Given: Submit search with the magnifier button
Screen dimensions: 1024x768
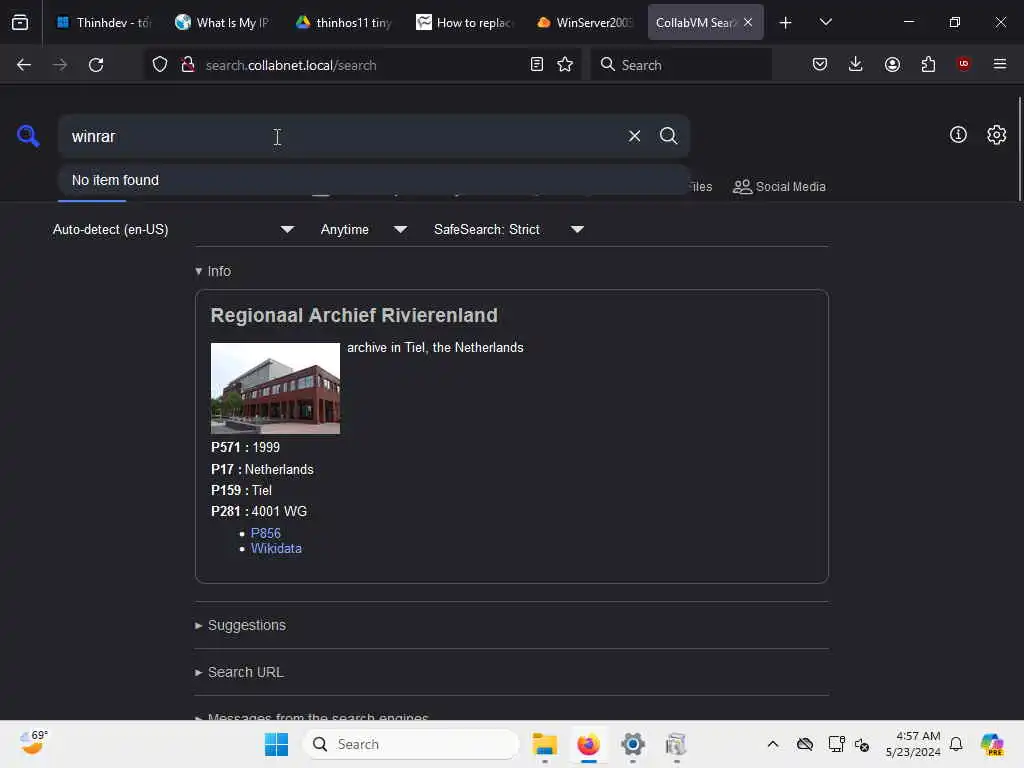Looking at the screenshot, I should [x=668, y=136].
